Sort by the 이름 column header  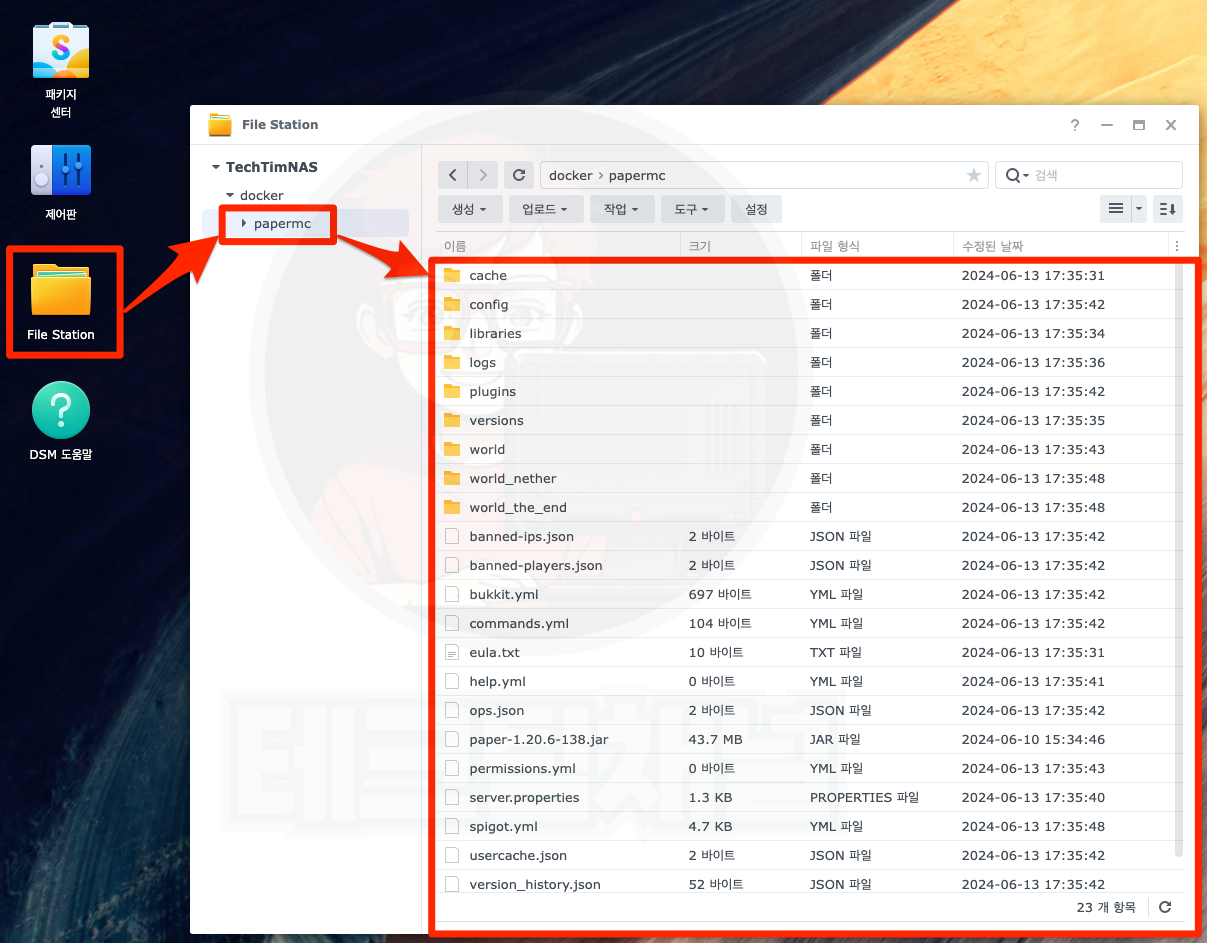(558, 246)
